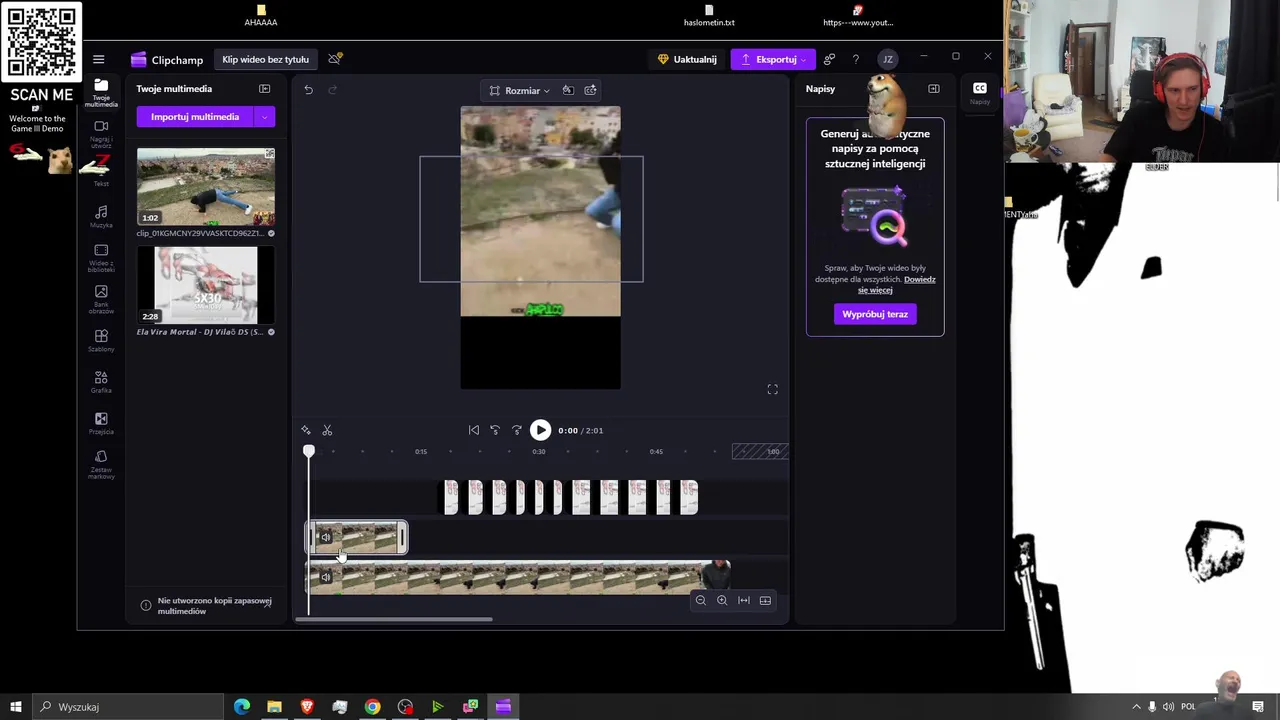Click the backup not created notice

(x=207, y=606)
